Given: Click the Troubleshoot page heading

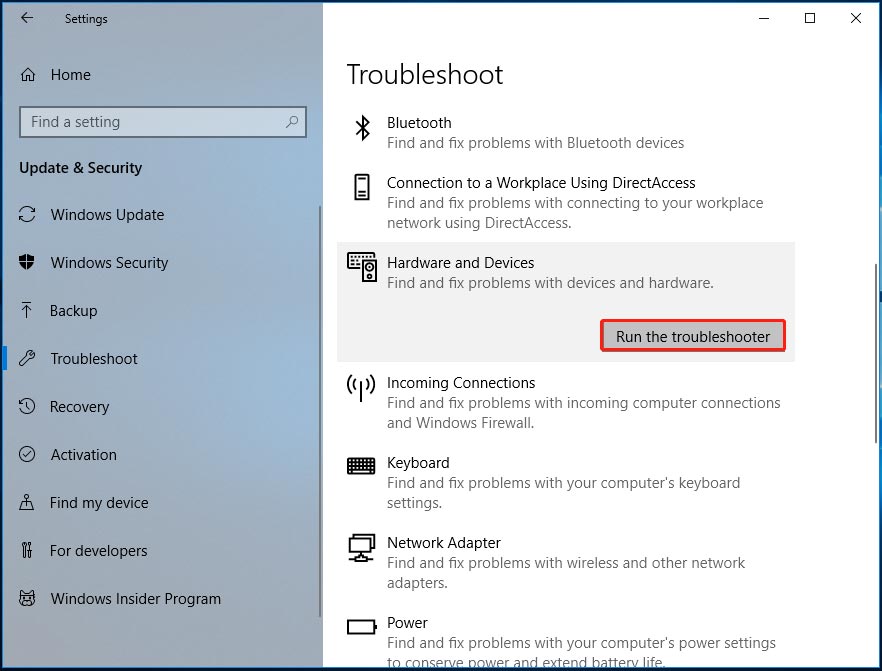Looking at the screenshot, I should point(425,75).
